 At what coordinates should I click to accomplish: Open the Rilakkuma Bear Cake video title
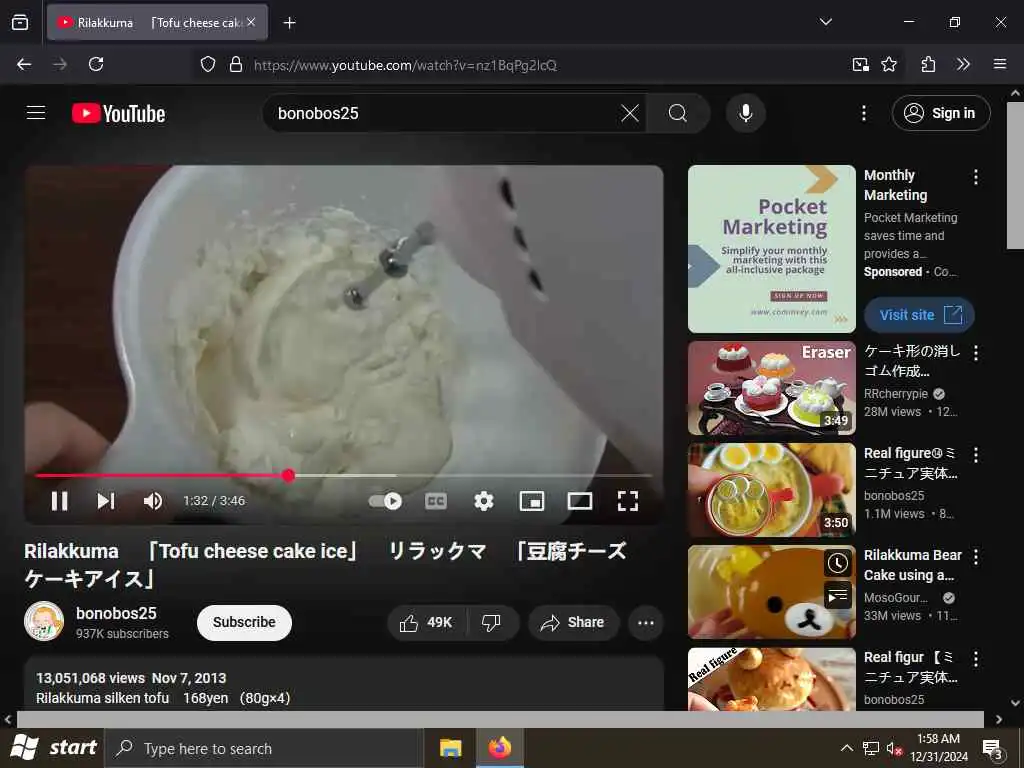click(x=912, y=565)
